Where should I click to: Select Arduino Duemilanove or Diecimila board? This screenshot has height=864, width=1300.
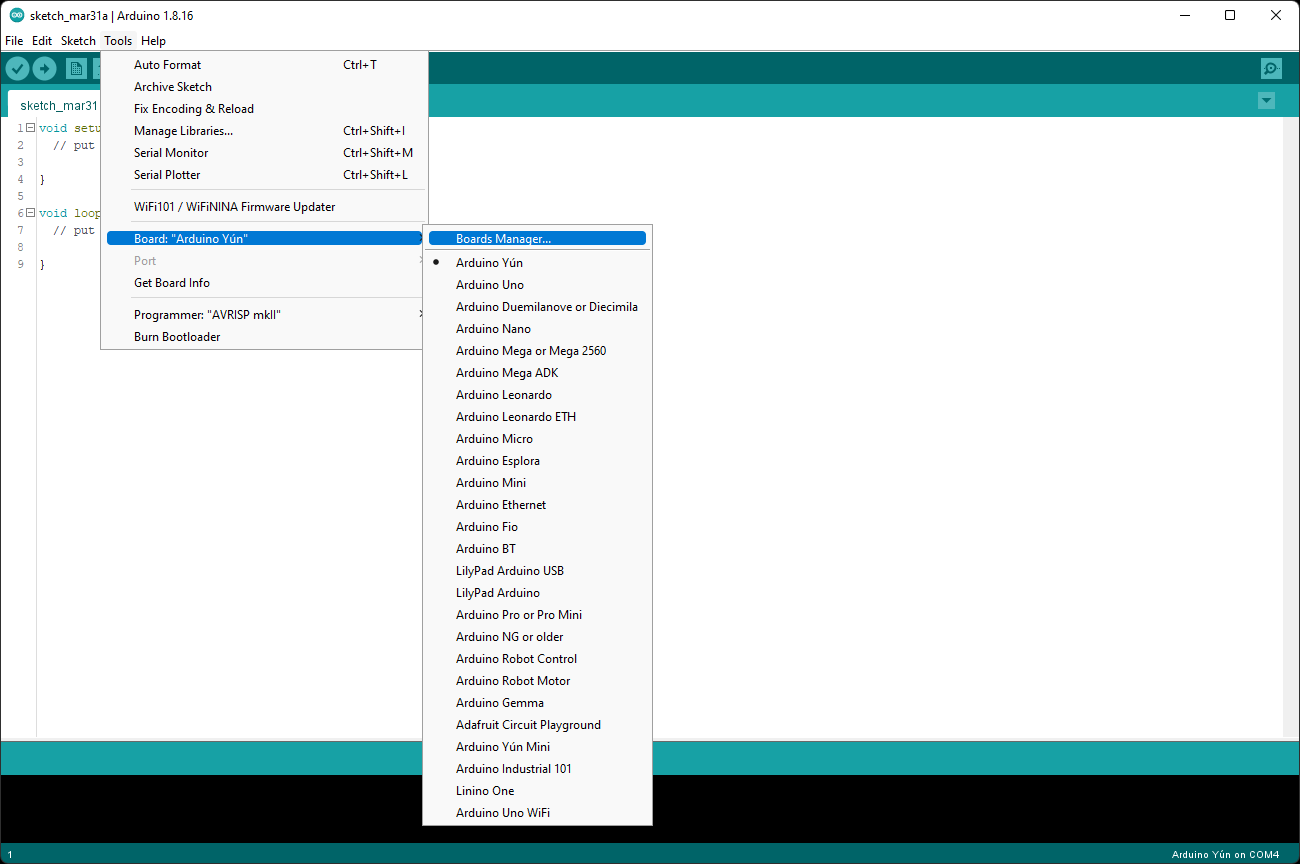pos(537,307)
